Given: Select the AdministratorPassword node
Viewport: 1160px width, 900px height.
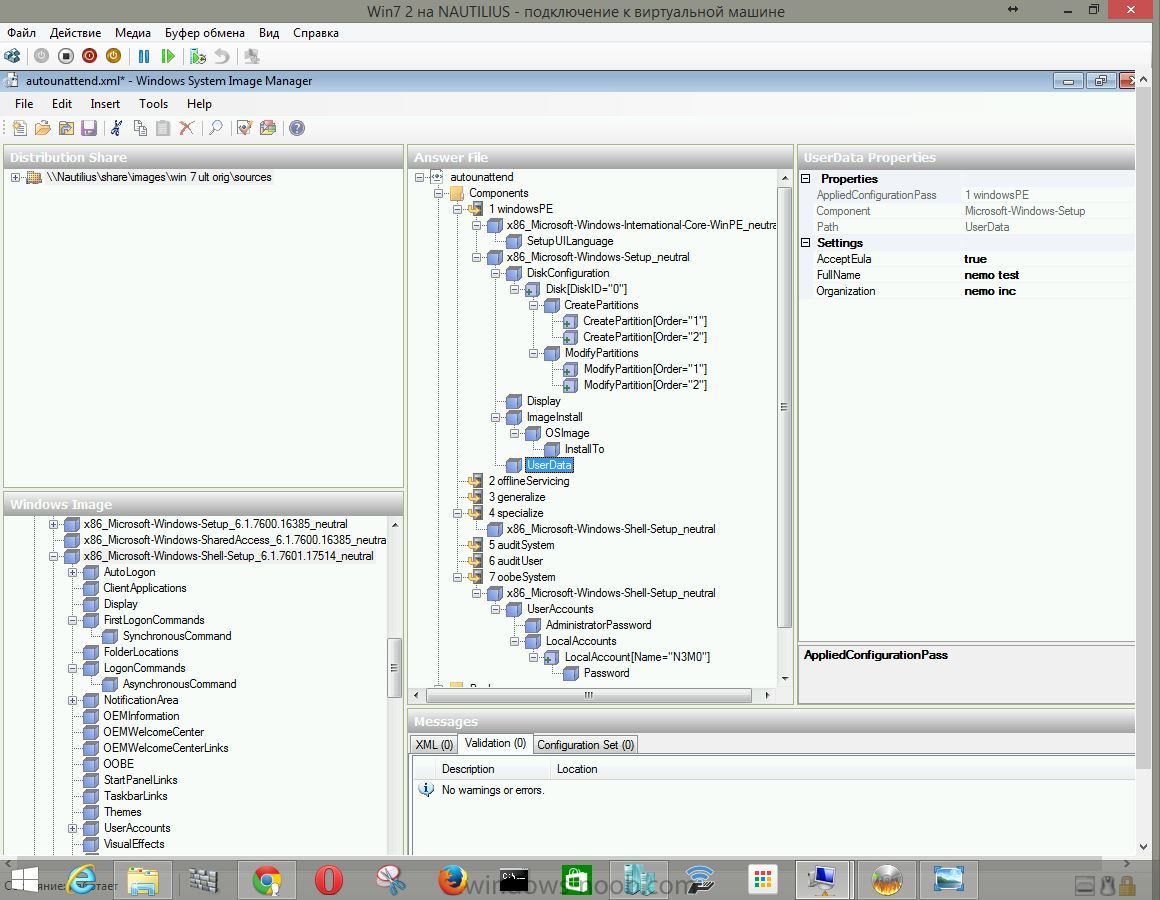Looking at the screenshot, I should (598, 625).
